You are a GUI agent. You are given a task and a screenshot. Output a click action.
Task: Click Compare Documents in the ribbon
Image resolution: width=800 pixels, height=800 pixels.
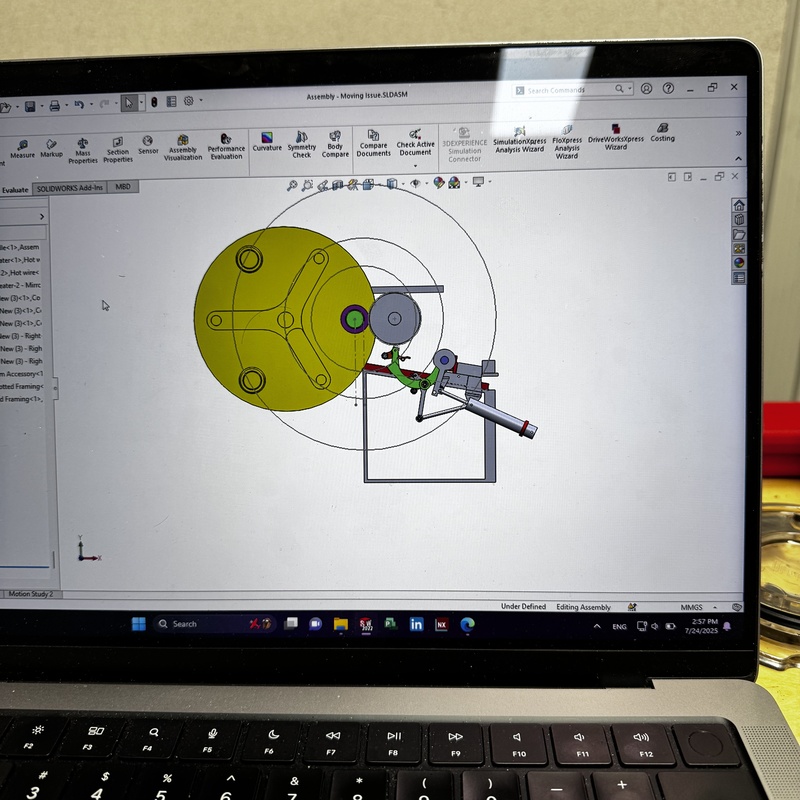(373, 143)
